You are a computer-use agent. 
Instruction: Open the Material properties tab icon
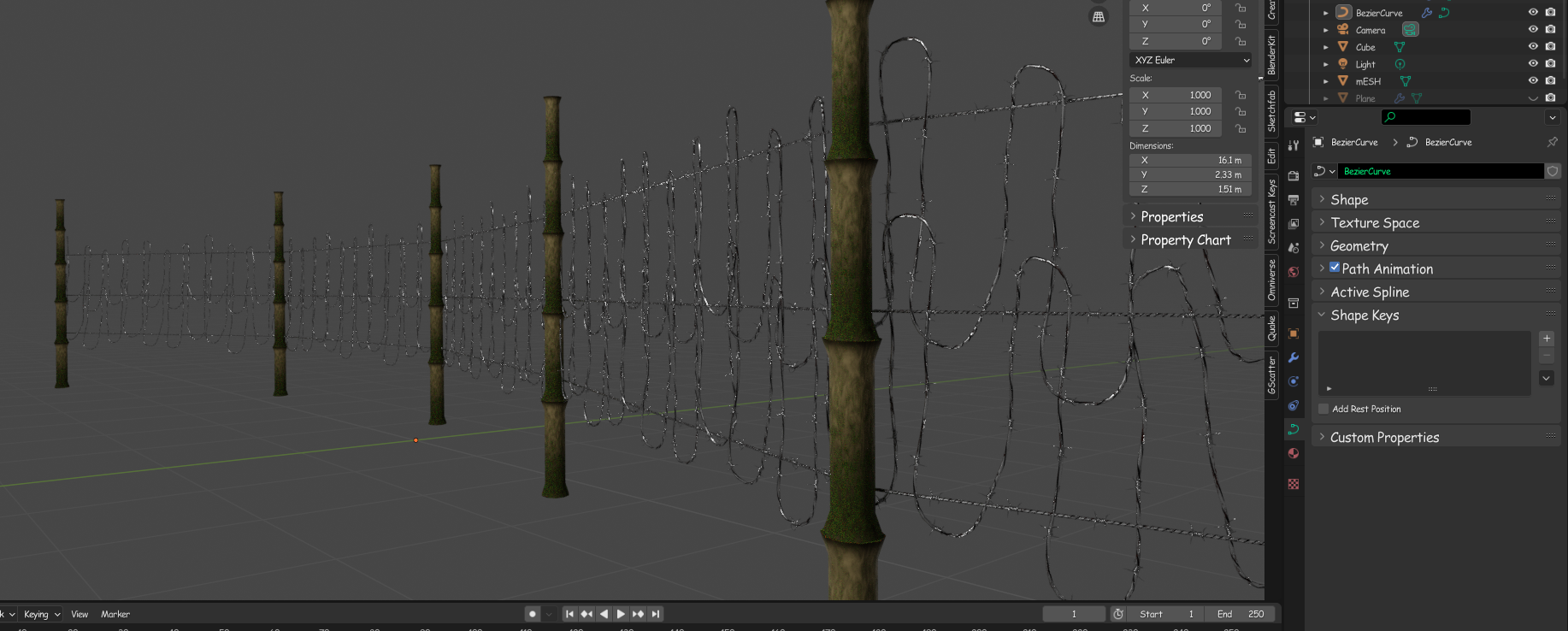tap(1294, 453)
